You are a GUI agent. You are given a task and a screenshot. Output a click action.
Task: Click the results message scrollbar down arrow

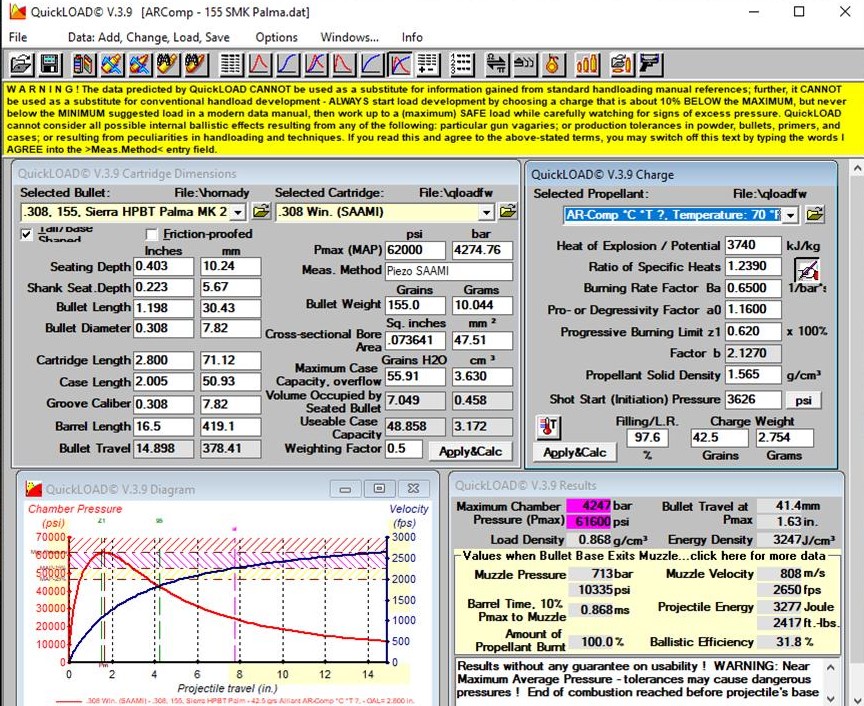pyautogui.click(x=831, y=698)
